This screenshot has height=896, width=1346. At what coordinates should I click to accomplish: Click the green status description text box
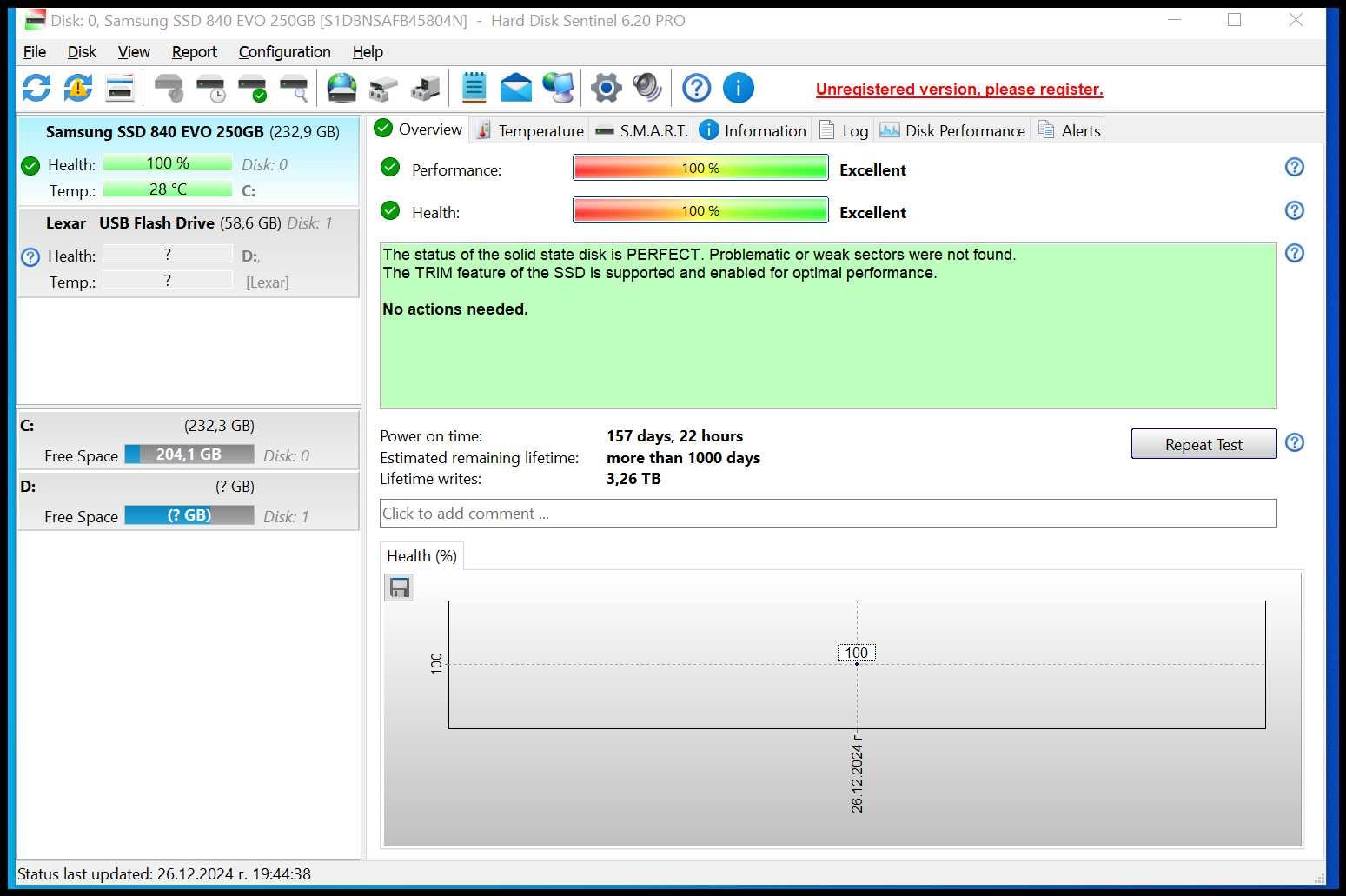coord(828,326)
